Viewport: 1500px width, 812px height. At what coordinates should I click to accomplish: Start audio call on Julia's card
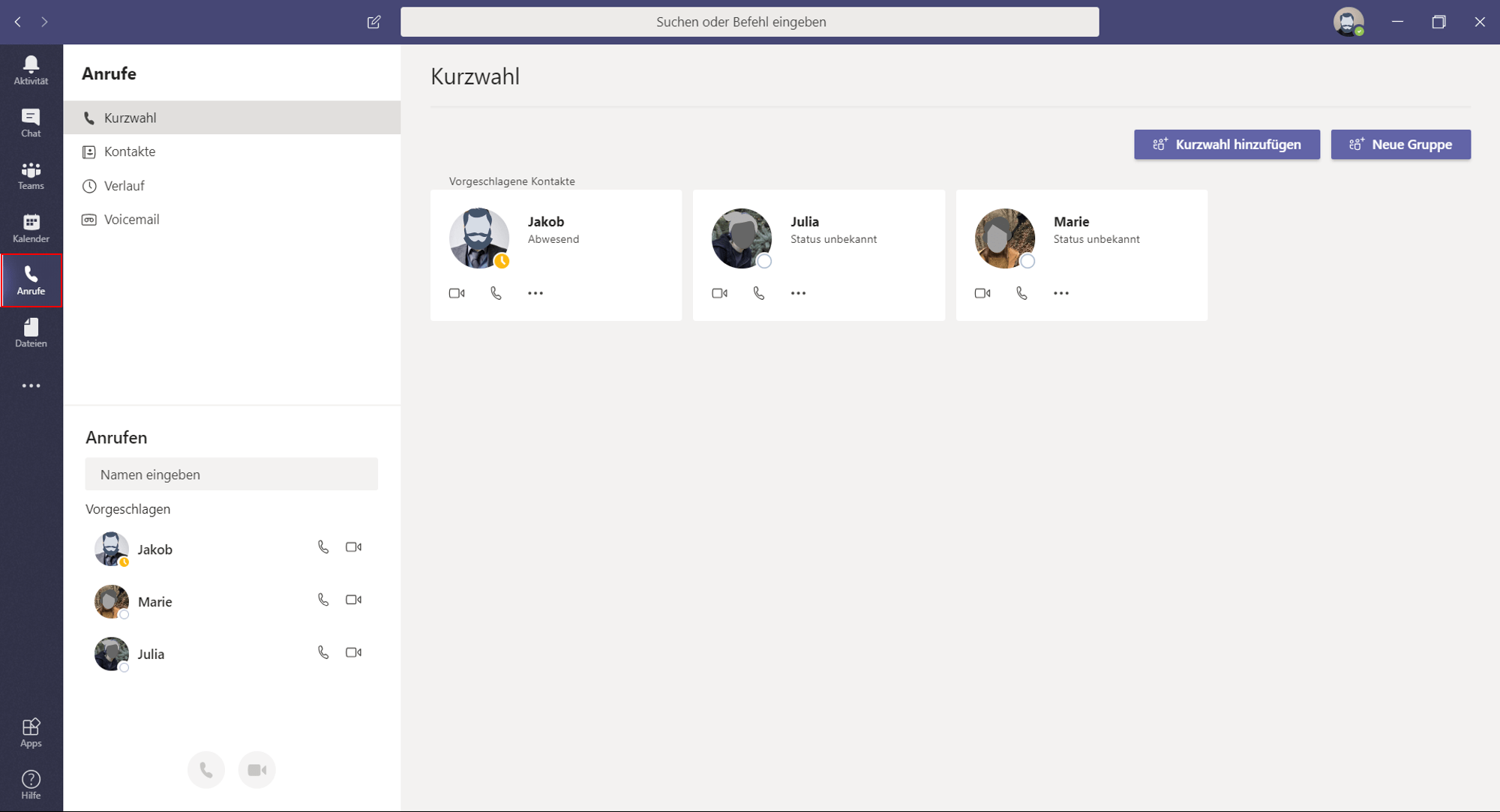[x=759, y=293]
